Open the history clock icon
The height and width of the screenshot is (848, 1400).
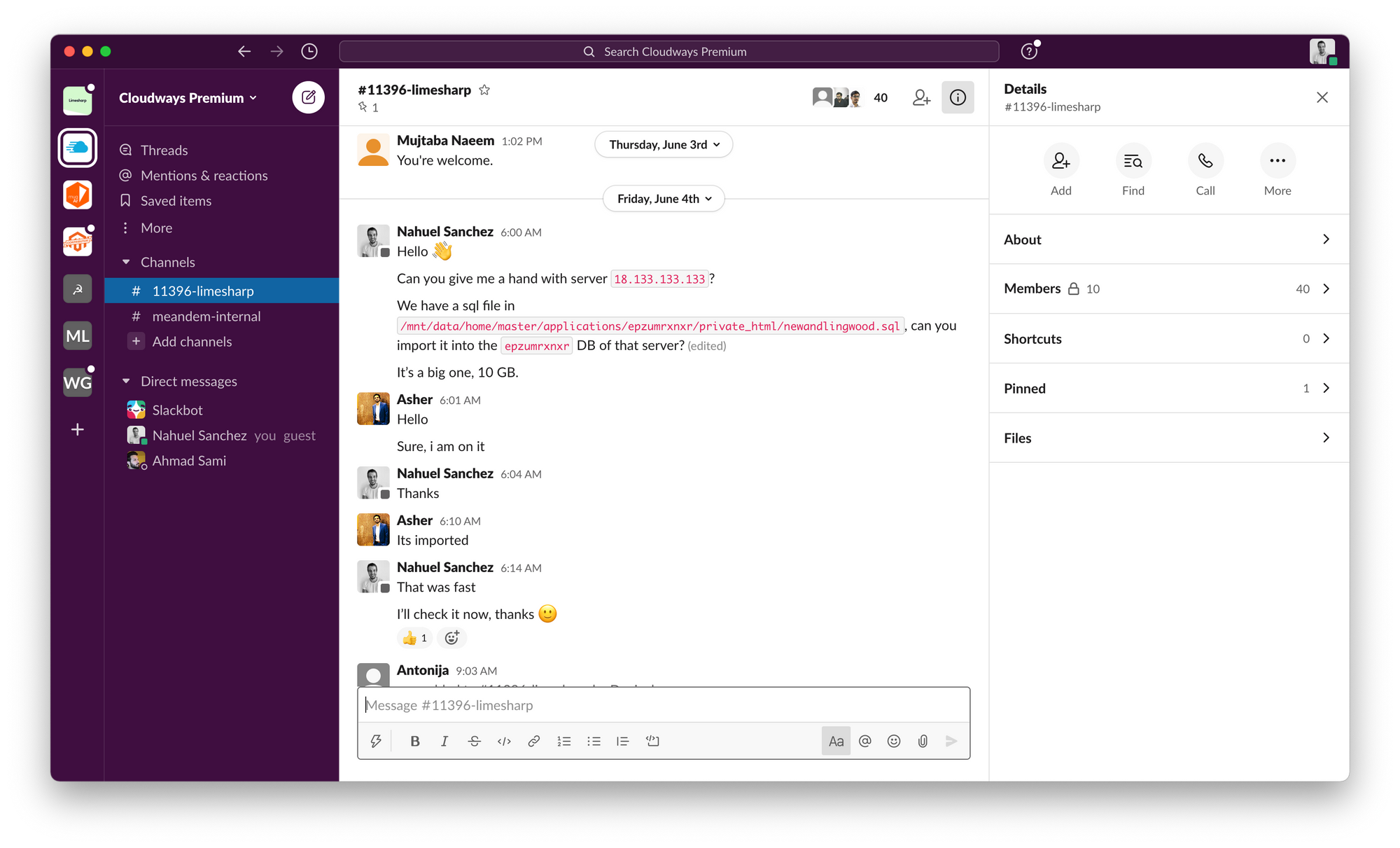309,51
